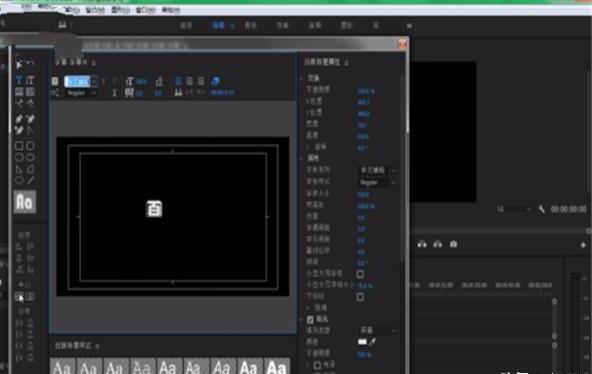Open Roll/Crawl Options icon
This screenshot has width=592, height=374.
point(55,93)
